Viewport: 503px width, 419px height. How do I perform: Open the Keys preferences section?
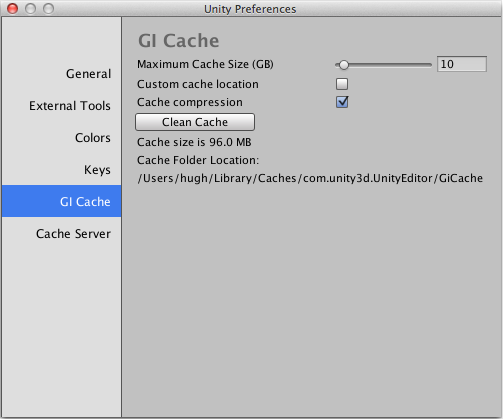97,170
